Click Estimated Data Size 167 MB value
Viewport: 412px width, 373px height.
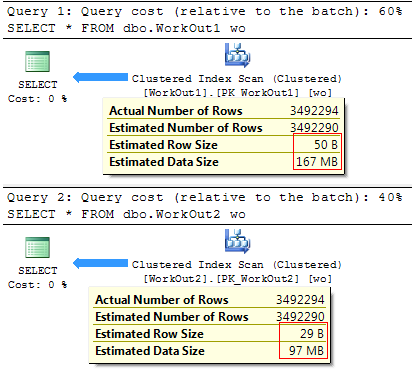pyautogui.click(x=317, y=162)
